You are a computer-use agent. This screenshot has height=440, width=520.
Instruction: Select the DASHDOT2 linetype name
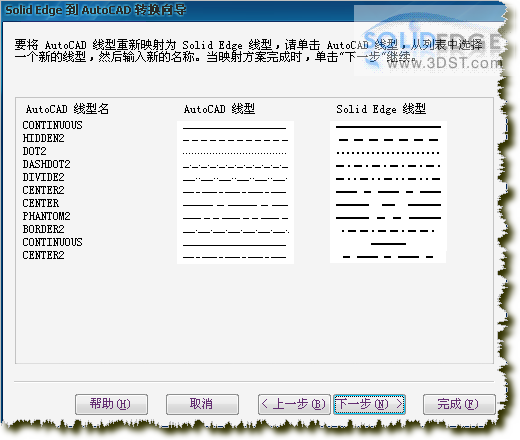point(46,164)
